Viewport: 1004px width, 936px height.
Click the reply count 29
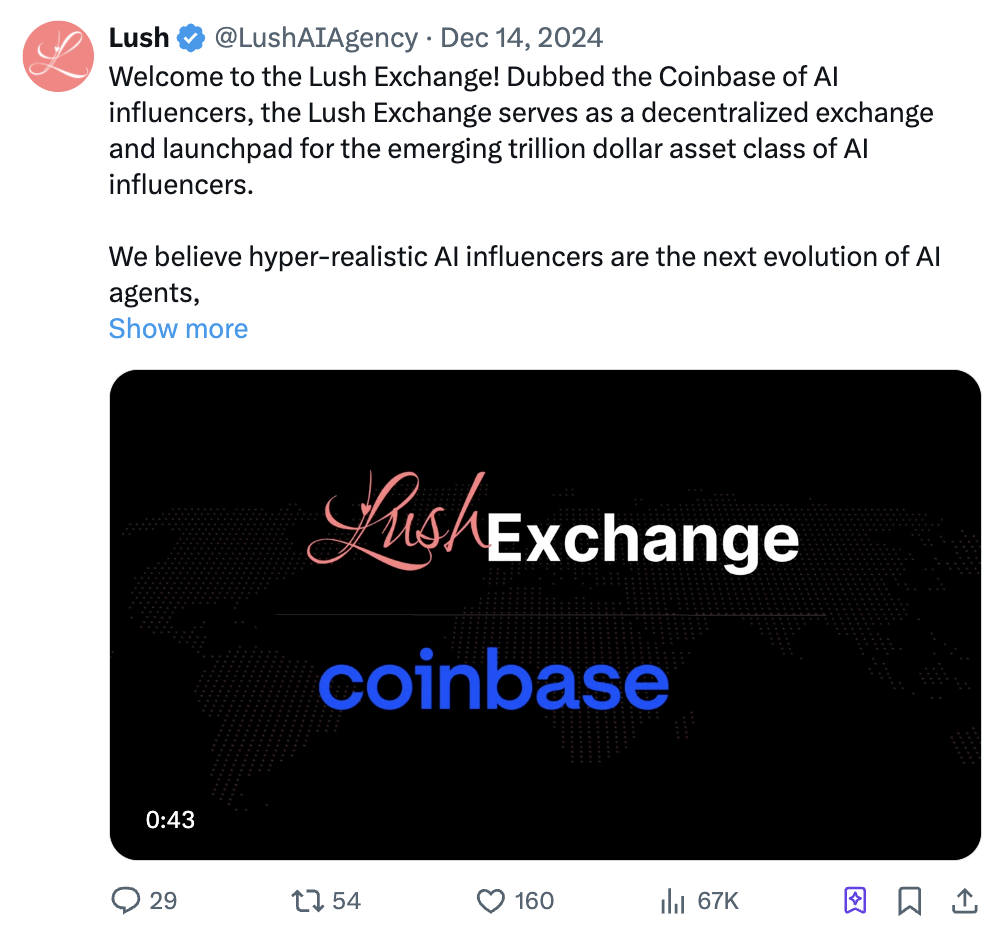(163, 901)
